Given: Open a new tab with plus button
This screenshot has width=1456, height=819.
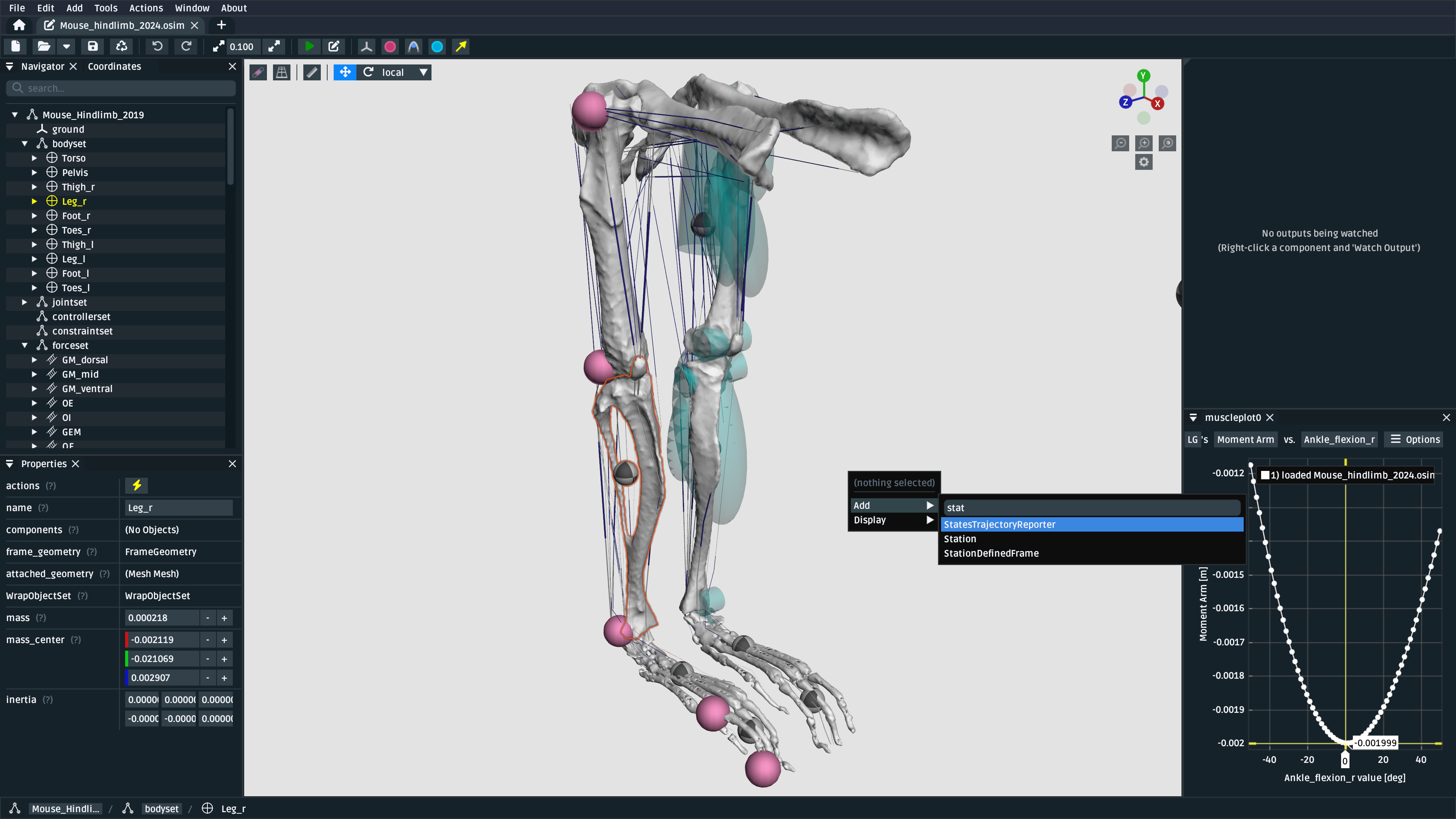Looking at the screenshot, I should [221, 25].
